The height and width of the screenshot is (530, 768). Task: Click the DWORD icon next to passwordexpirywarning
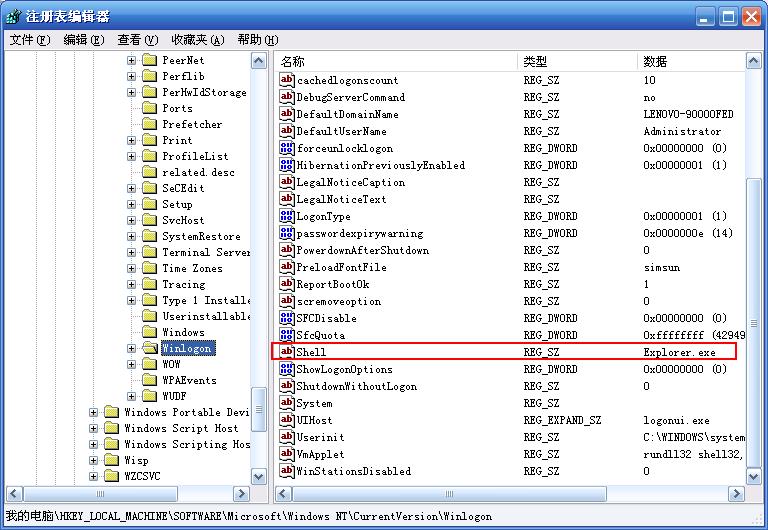287,233
